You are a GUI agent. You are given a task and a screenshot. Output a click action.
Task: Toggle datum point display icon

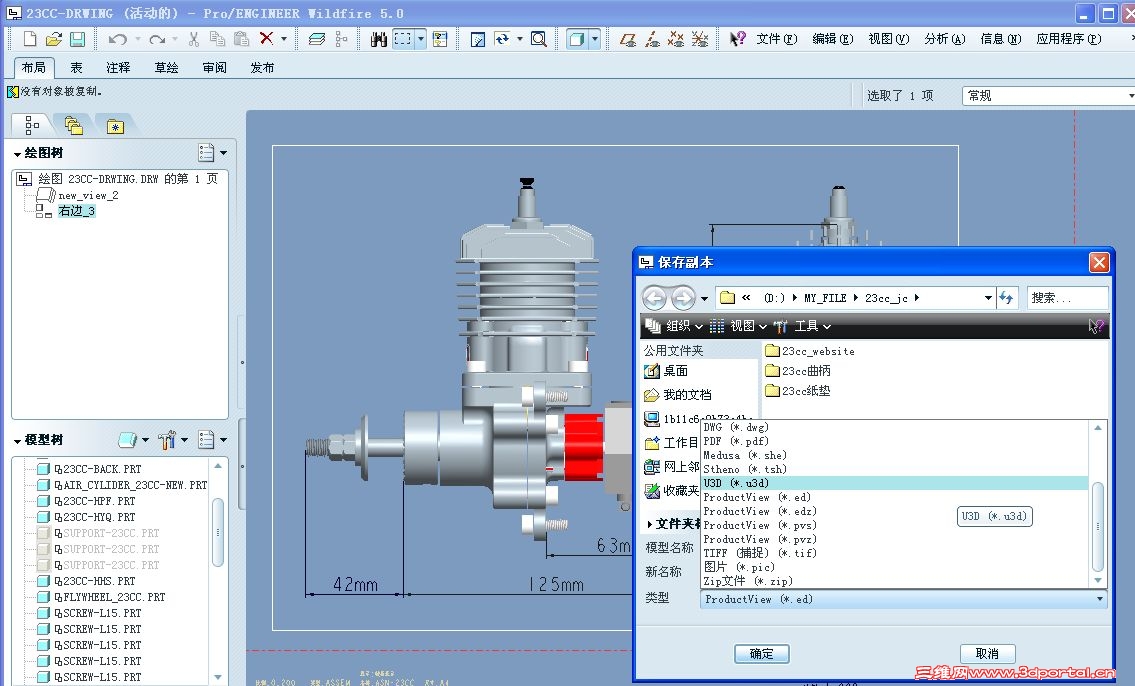coord(675,39)
